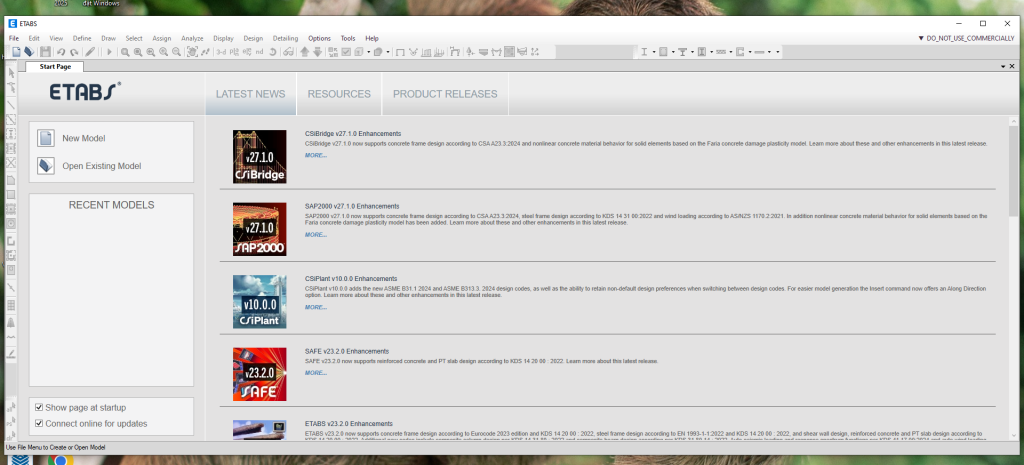The height and width of the screenshot is (465, 1024).
Task: Click the box with X icon in left sidebar
Action: (11, 163)
